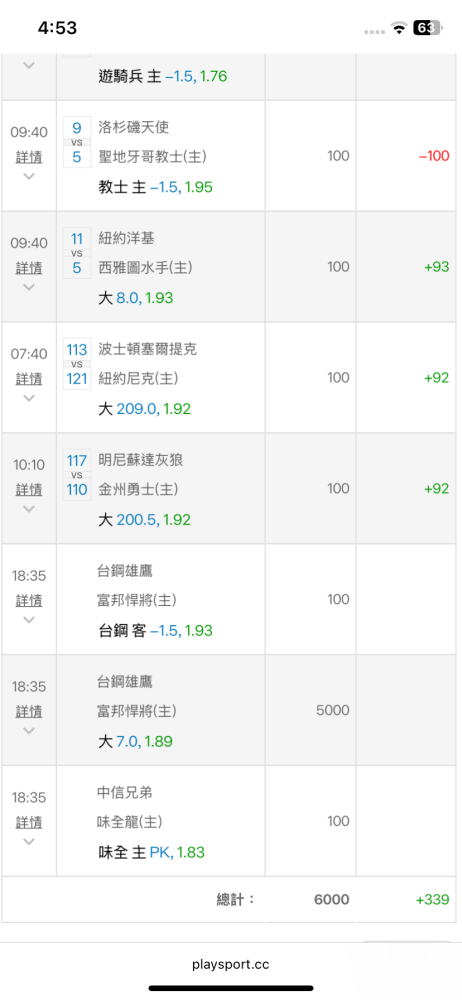
Task: Open 詳情 for 明尼蘇達灰狼 vs 金州勇士 game
Action: pos(29,489)
